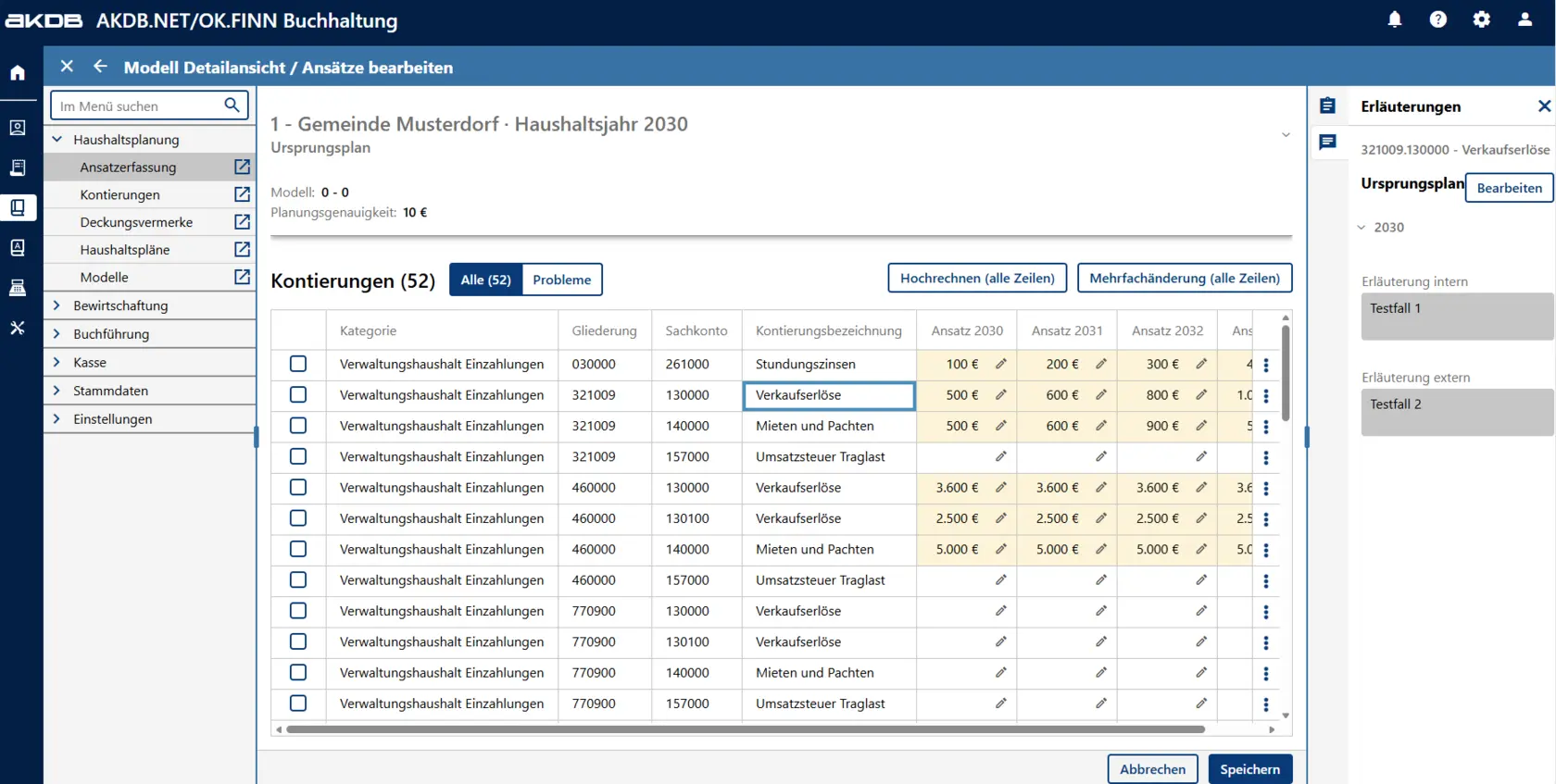The image size is (1556, 784).
Task: Open three-dot menu for Stundungszinsen row
Action: [1265, 366]
